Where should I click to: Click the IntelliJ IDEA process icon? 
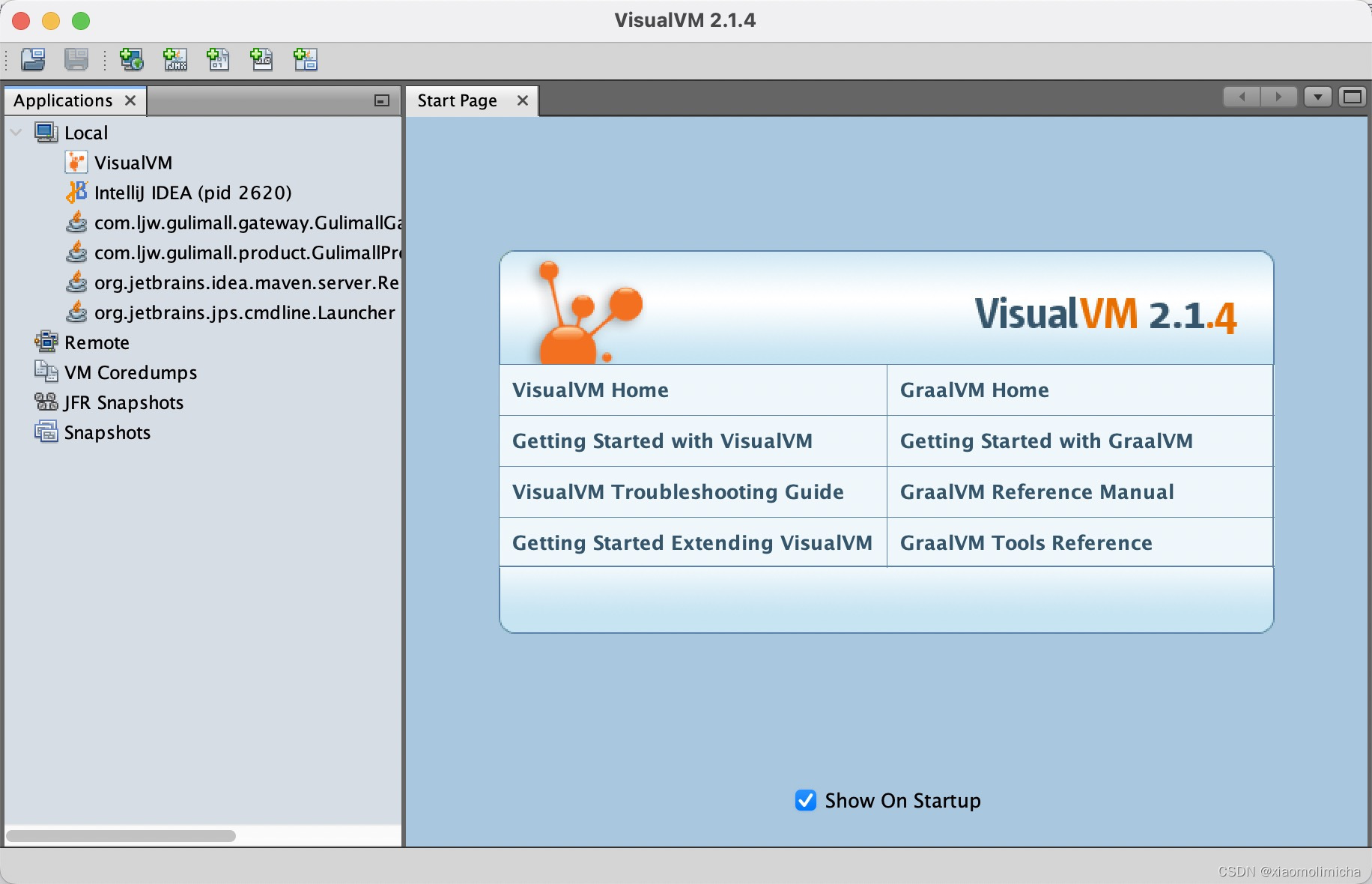click(76, 193)
